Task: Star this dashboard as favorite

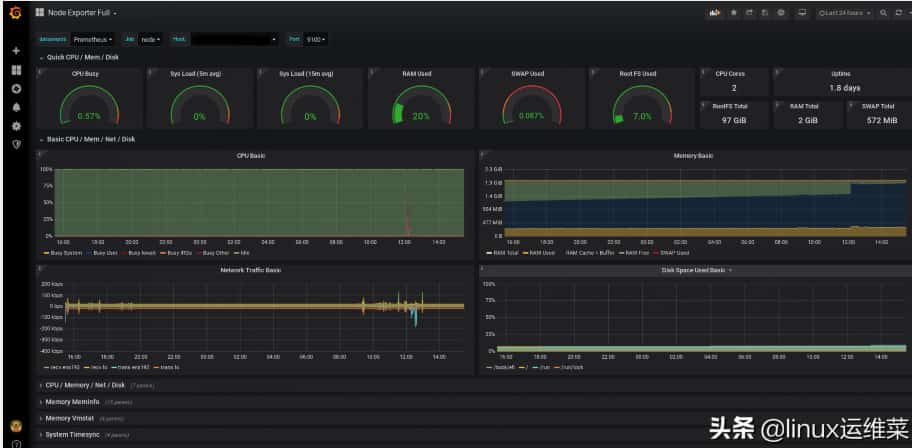Action: pos(733,13)
